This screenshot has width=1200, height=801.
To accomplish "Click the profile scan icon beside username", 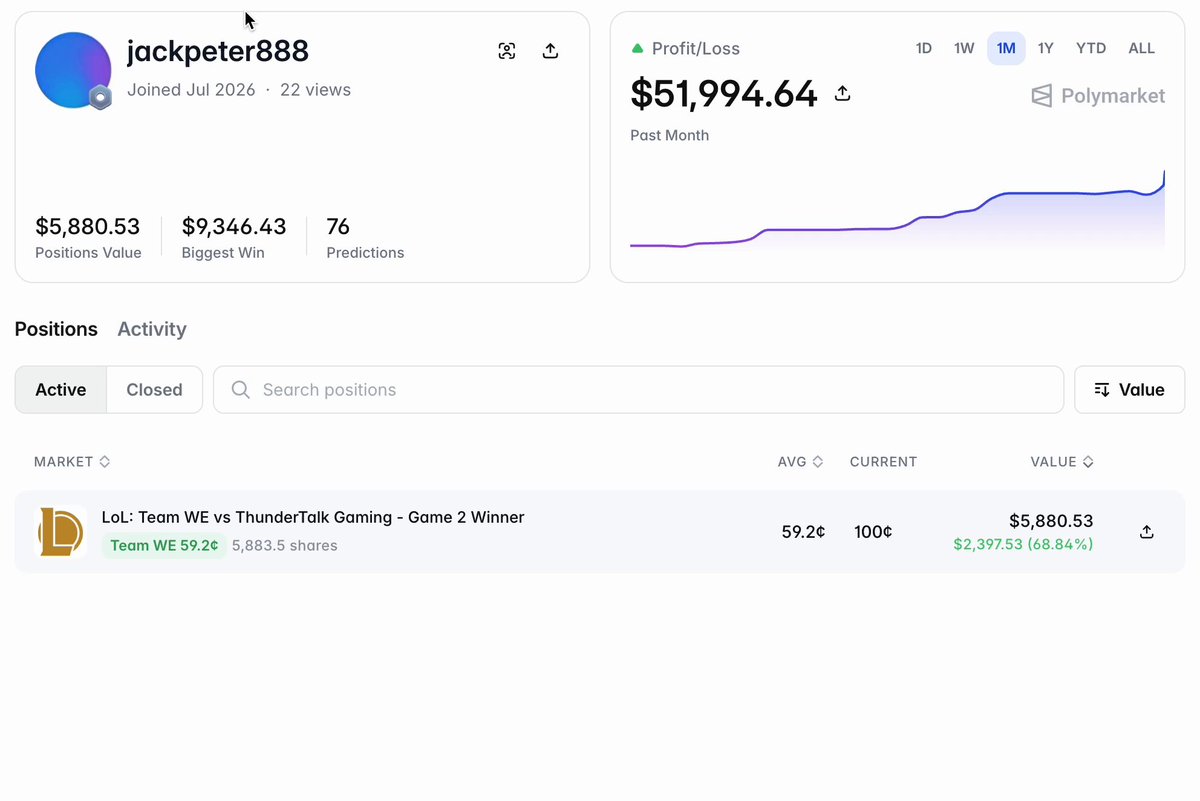I will coord(507,51).
